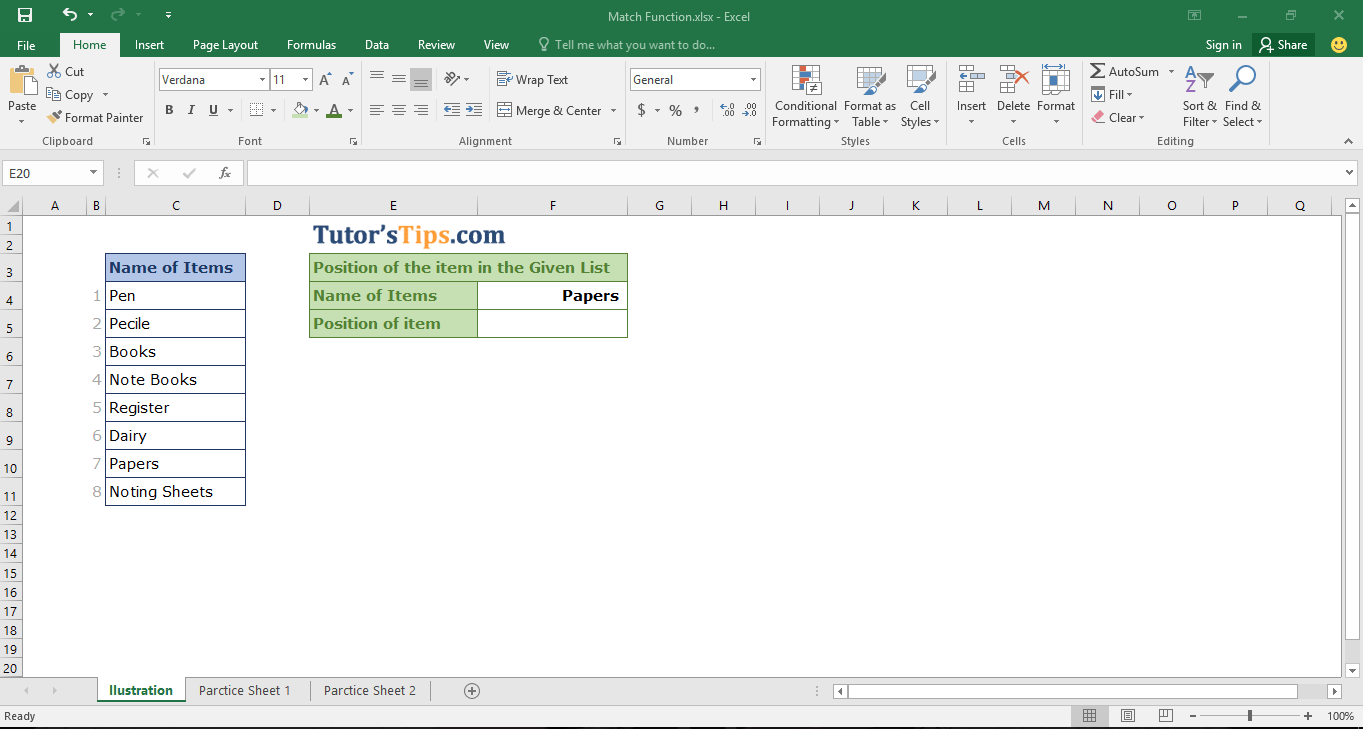This screenshot has width=1363, height=729.
Task: Switch to the Insert tab
Action: 150,45
